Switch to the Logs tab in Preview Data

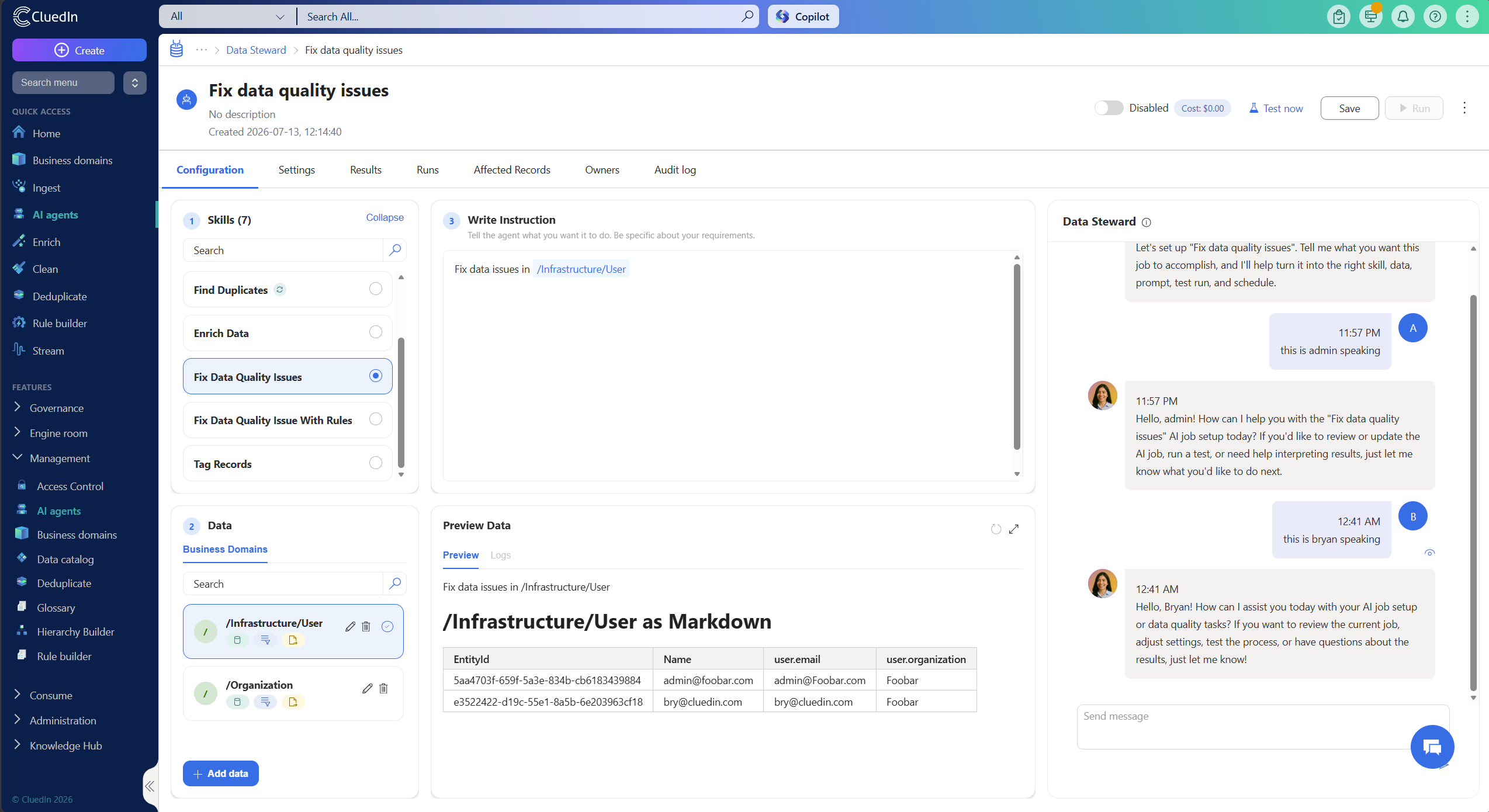tap(500, 555)
